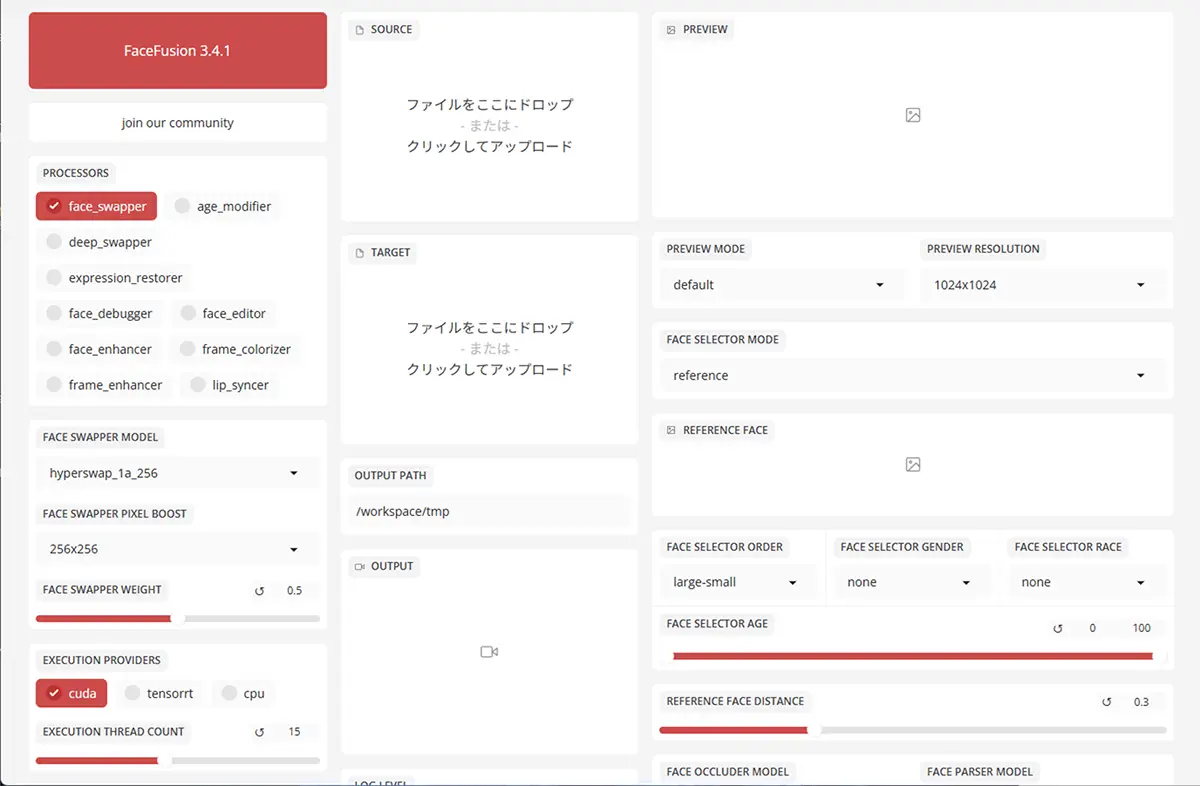The height and width of the screenshot is (786, 1200).
Task: Enable the age_modifier processor
Action: click(224, 206)
